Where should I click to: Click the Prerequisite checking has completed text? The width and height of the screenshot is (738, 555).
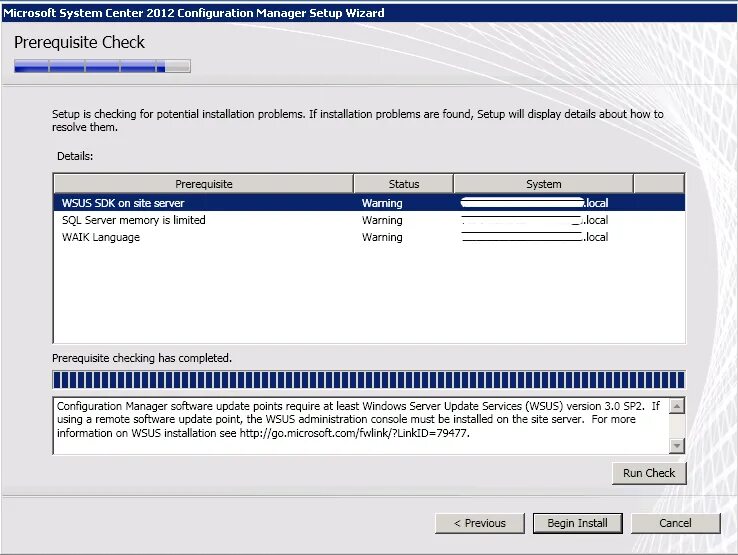tap(142, 358)
